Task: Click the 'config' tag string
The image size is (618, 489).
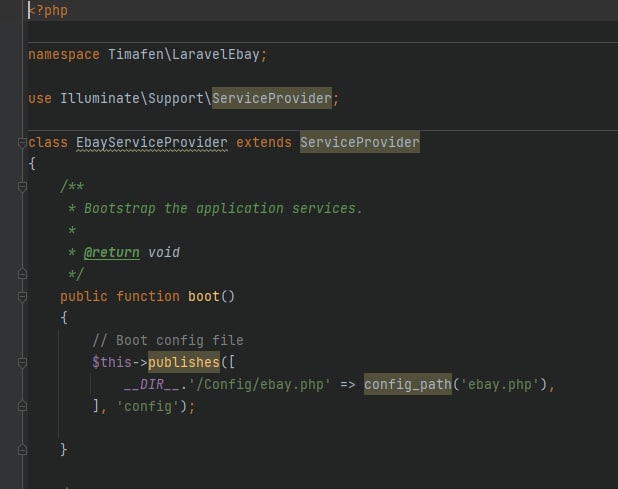Action: (148, 406)
